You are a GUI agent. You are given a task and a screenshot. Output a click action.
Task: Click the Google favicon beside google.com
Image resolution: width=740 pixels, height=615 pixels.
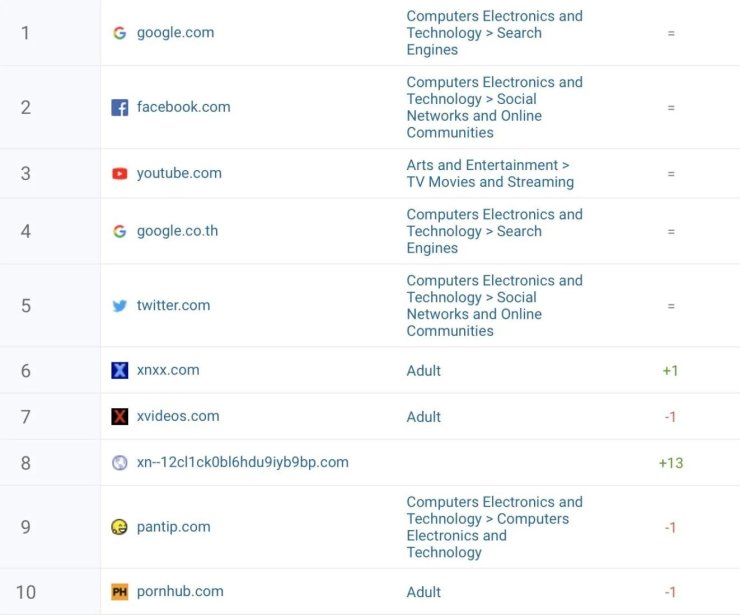119,33
